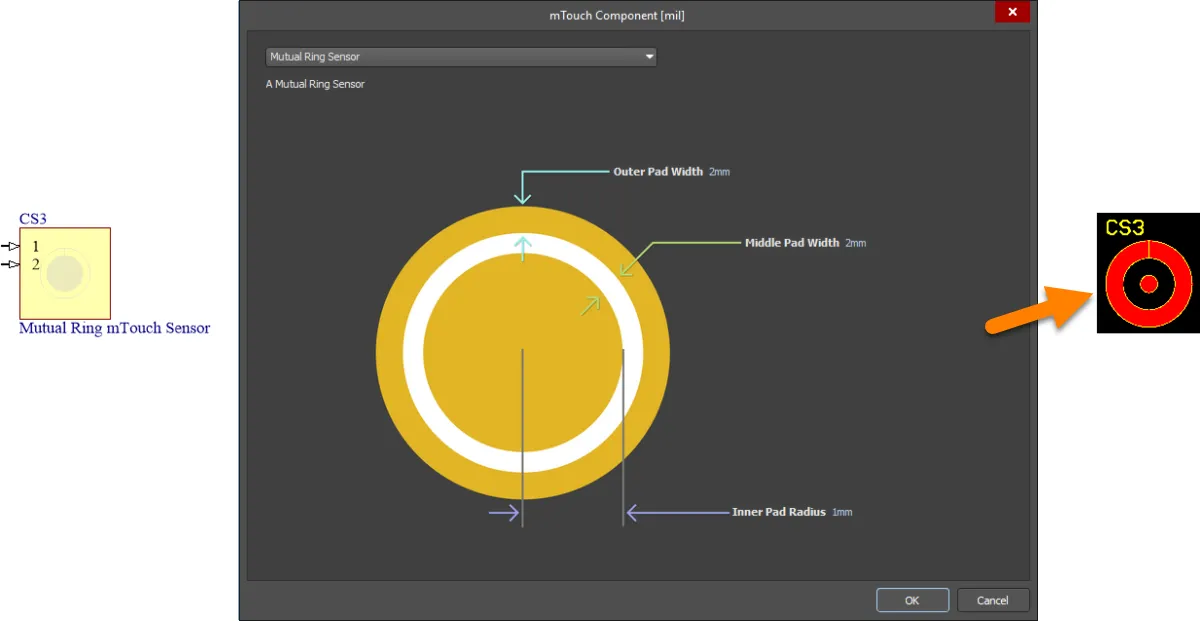
Task: Cancel the mTouch Component dialog
Action: pos(993,600)
